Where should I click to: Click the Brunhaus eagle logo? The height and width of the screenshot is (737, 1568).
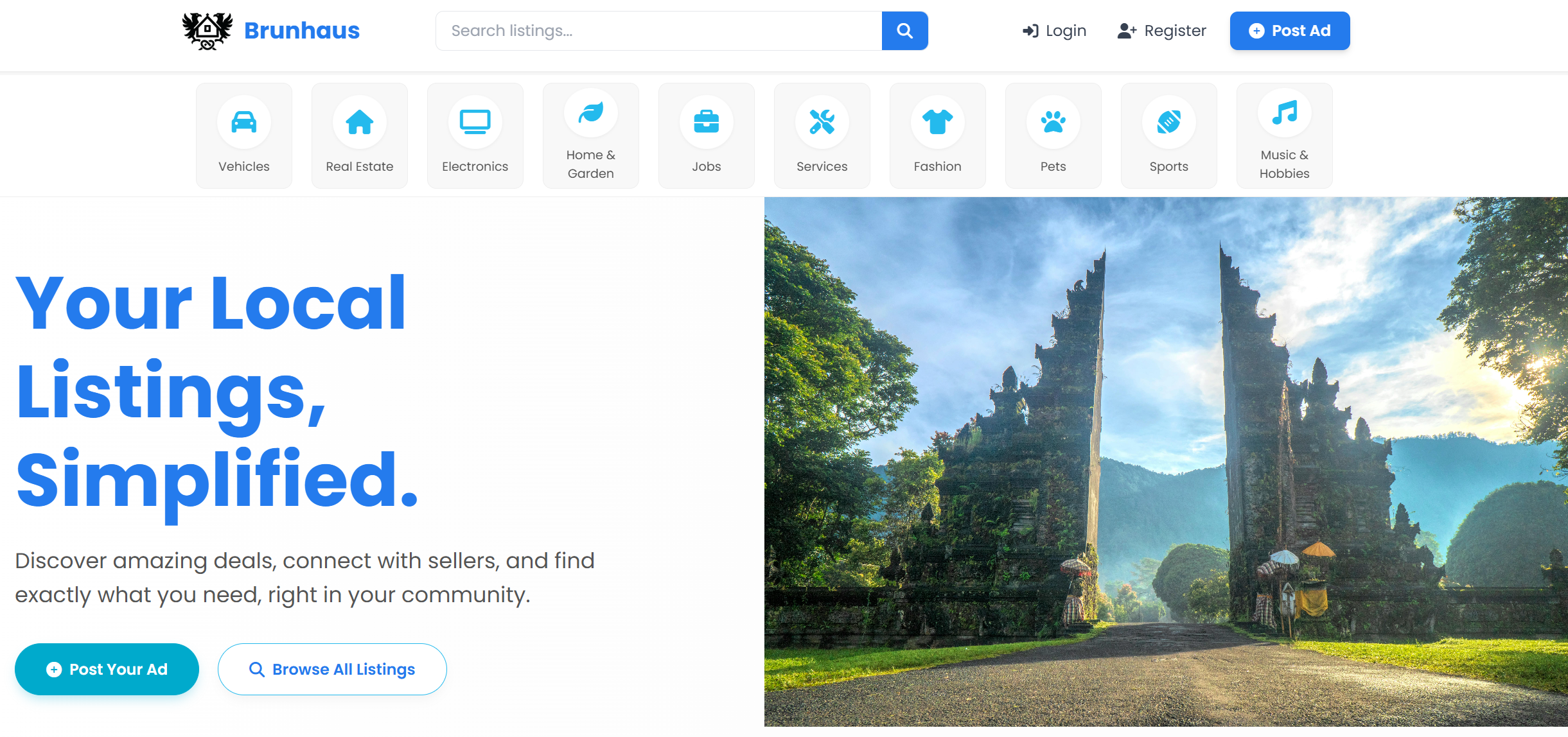coord(207,31)
